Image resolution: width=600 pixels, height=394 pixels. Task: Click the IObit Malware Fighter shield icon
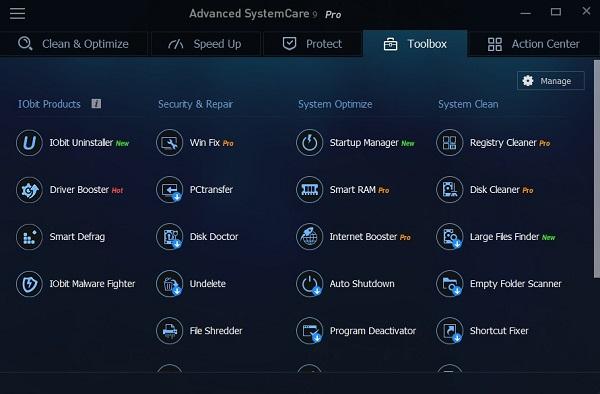[29, 284]
